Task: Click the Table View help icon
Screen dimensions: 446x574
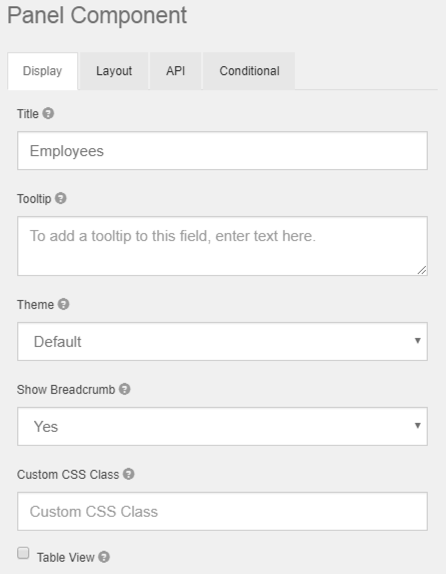Action: coord(104,557)
